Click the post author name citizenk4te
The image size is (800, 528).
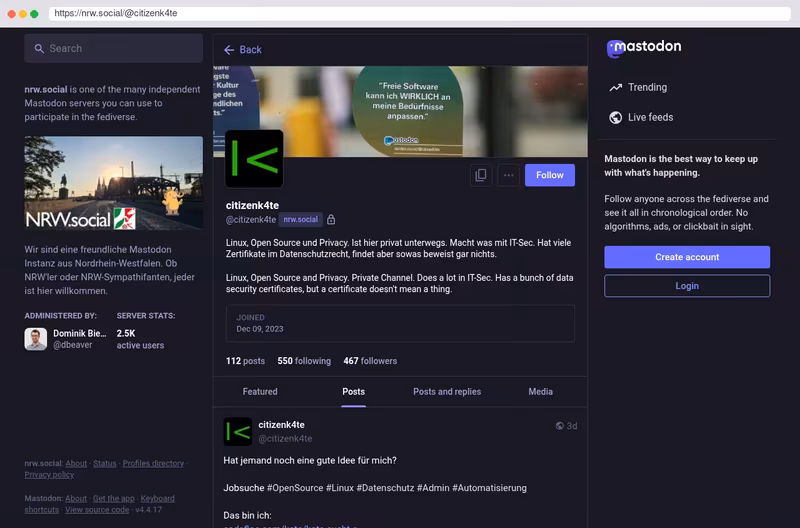(x=281, y=424)
